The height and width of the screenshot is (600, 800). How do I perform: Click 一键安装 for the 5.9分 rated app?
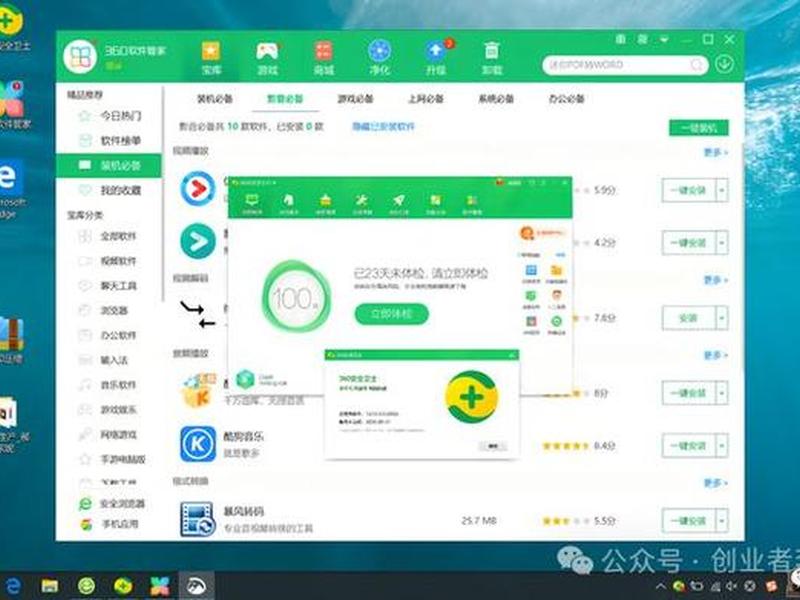[x=688, y=190]
